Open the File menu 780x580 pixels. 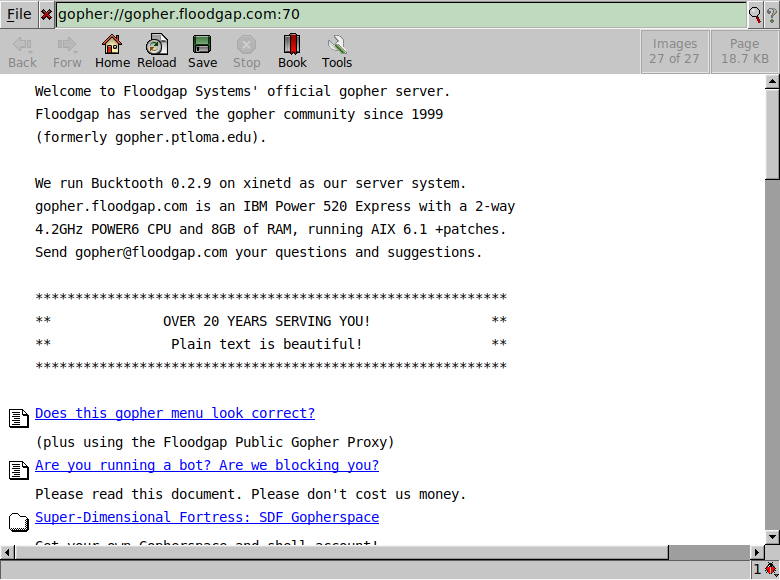click(x=19, y=14)
